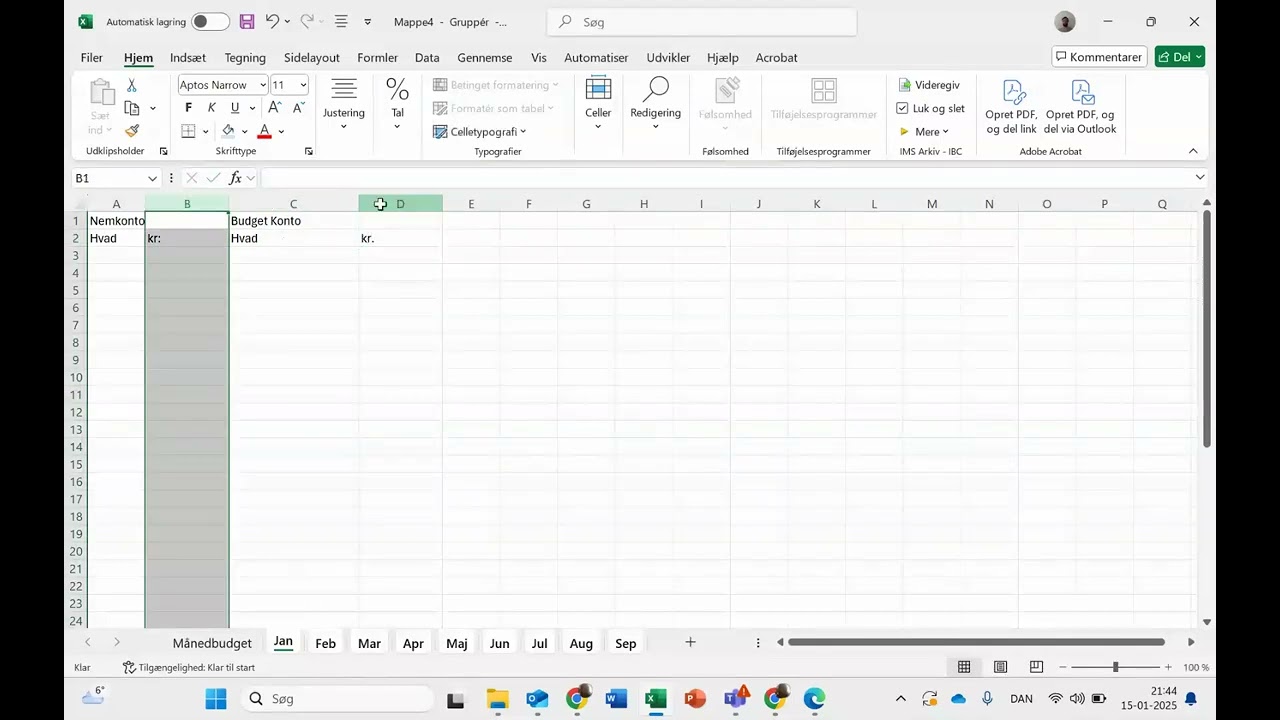Click the Kommentarer button
This screenshot has width=1280, height=720.
(1099, 57)
